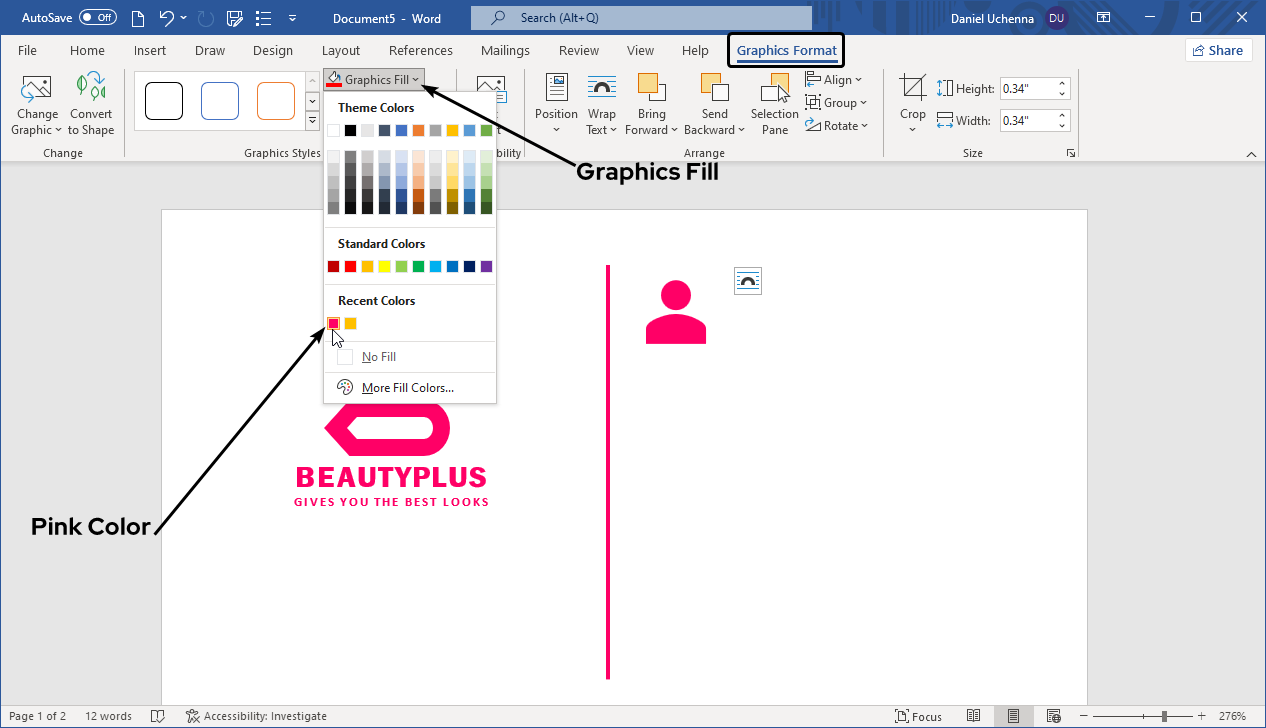The width and height of the screenshot is (1266, 728).
Task: Expand the Align dropdown
Action: pos(834,80)
